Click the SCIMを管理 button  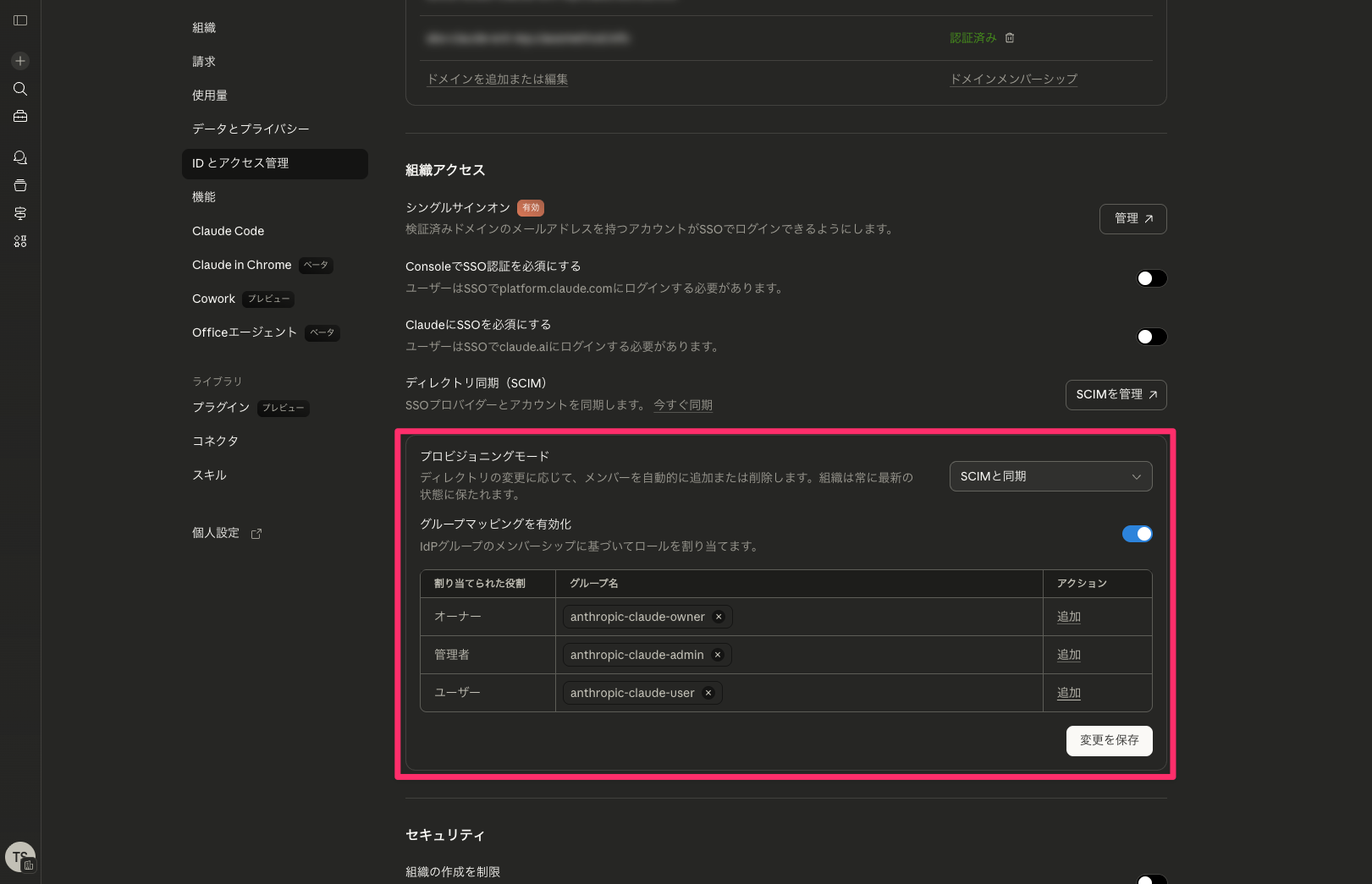click(1116, 395)
